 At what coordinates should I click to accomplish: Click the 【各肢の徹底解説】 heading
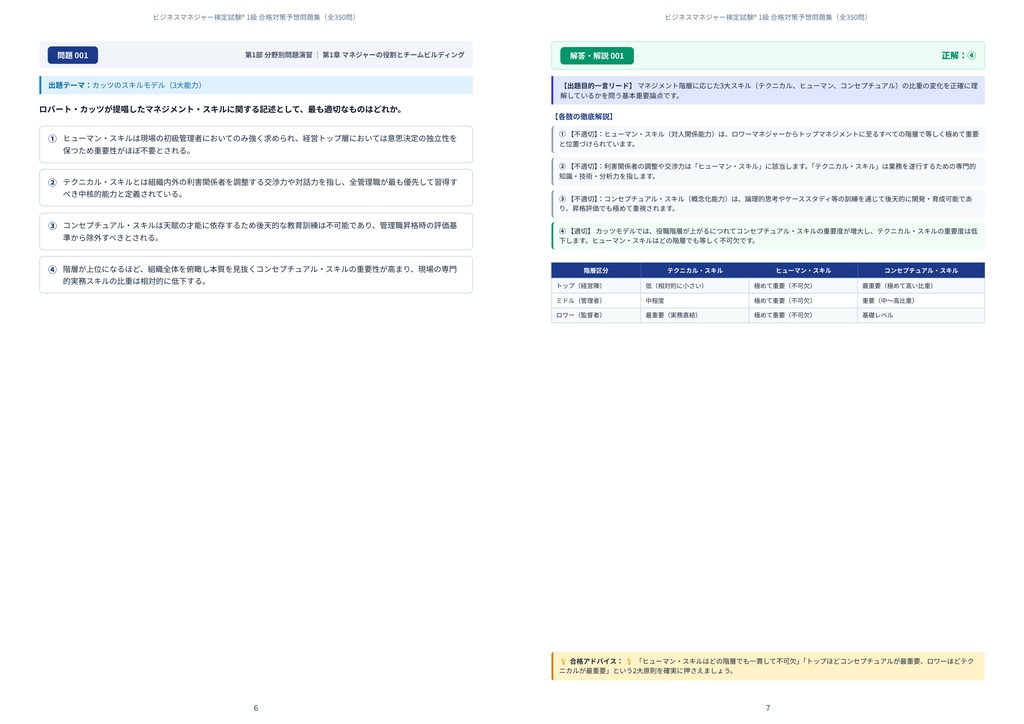[x=583, y=116]
